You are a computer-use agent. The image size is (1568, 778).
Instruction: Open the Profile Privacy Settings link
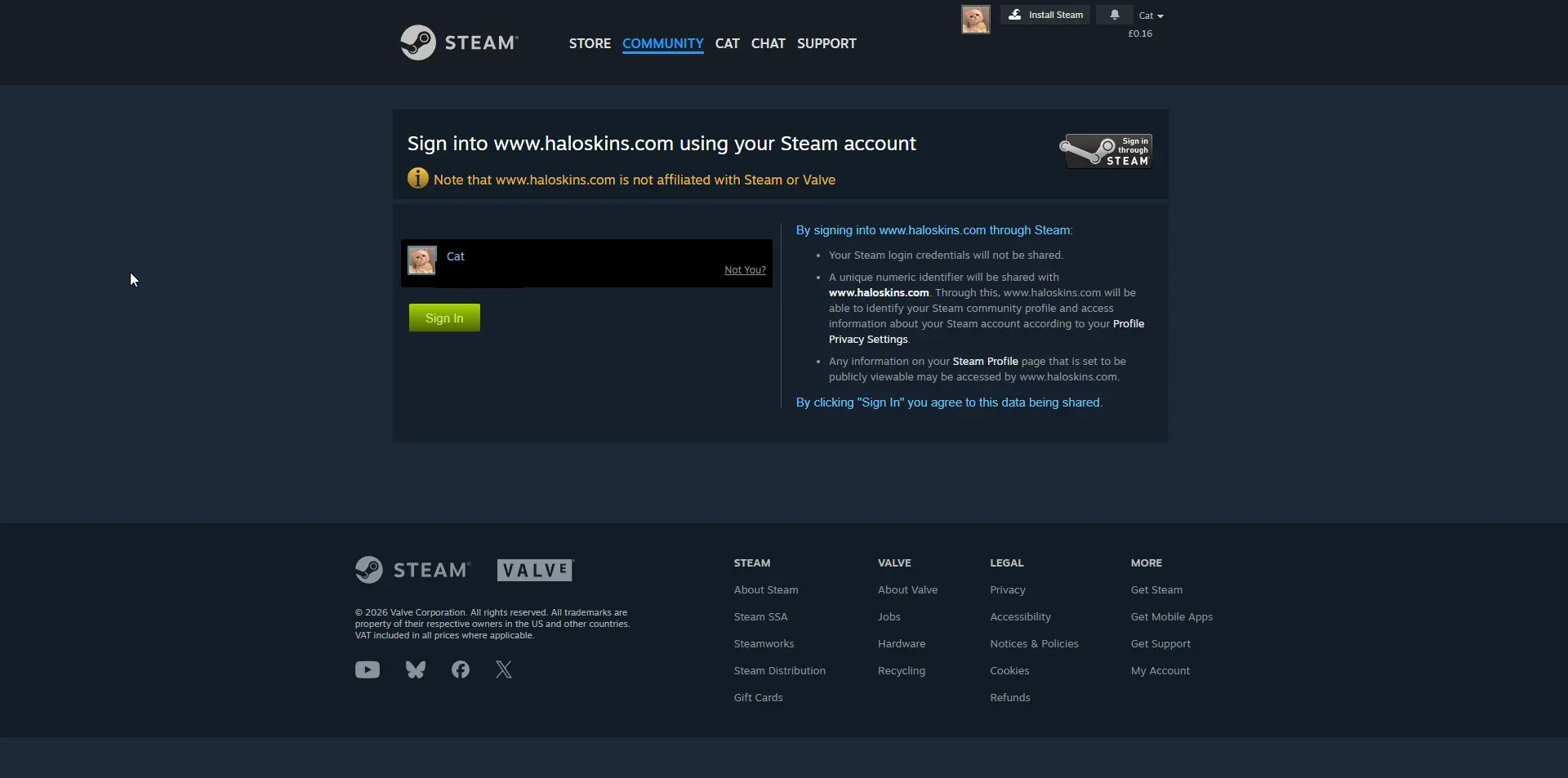(x=987, y=331)
